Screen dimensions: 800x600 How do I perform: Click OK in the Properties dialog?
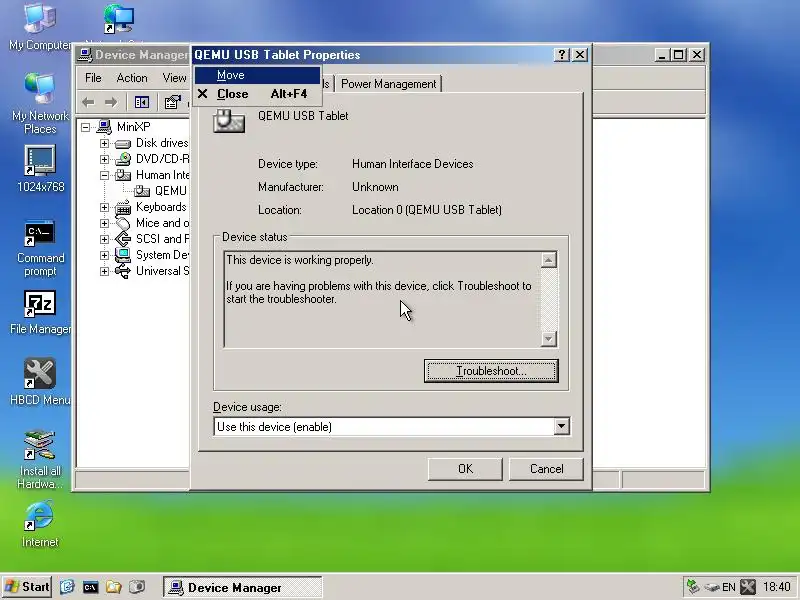465,469
